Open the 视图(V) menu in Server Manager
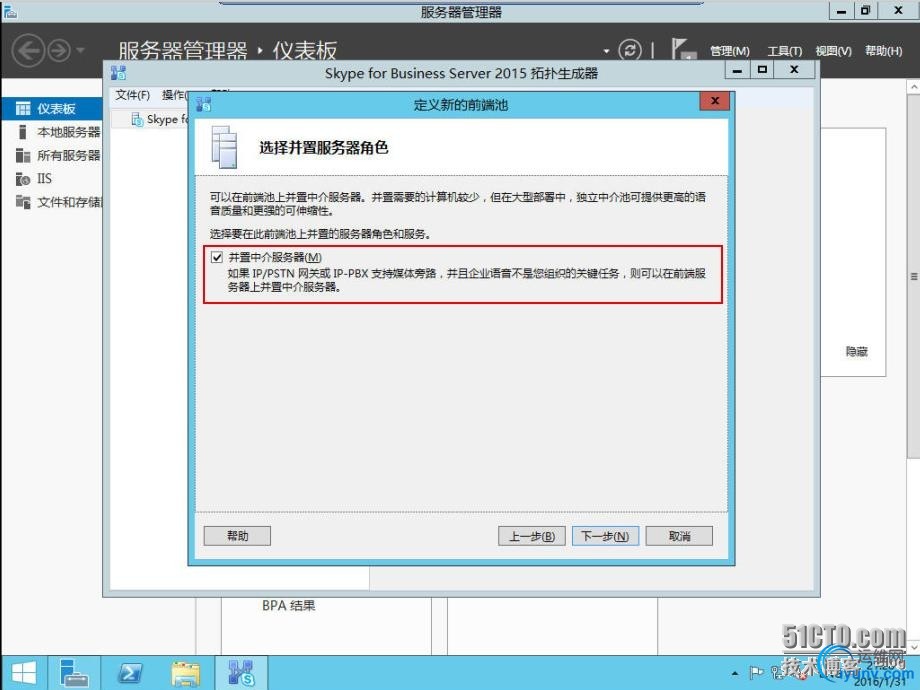920x690 pixels. coord(833,51)
